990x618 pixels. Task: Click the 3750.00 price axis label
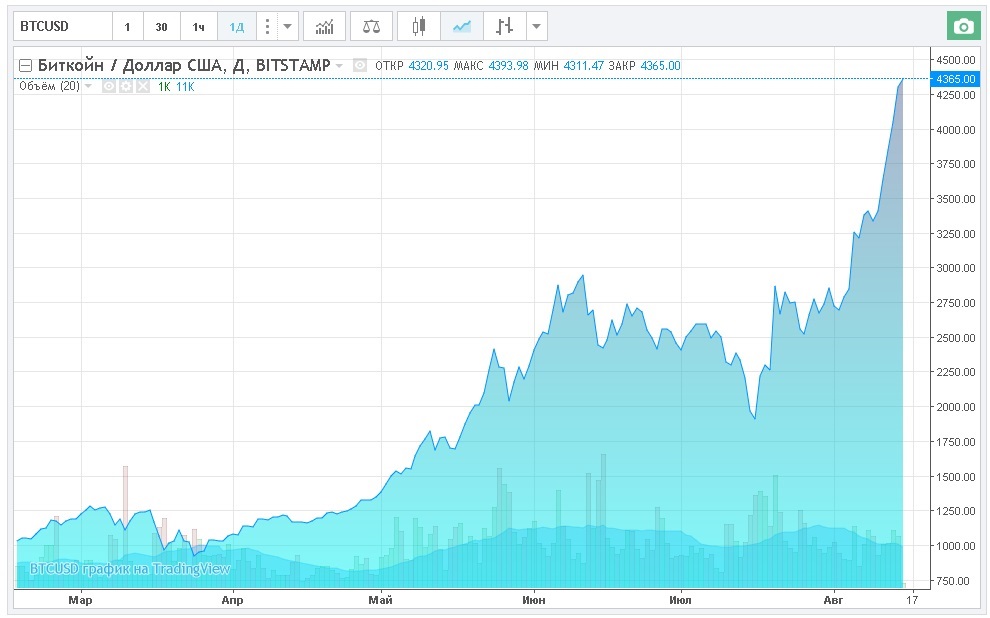(x=956, y=164)
